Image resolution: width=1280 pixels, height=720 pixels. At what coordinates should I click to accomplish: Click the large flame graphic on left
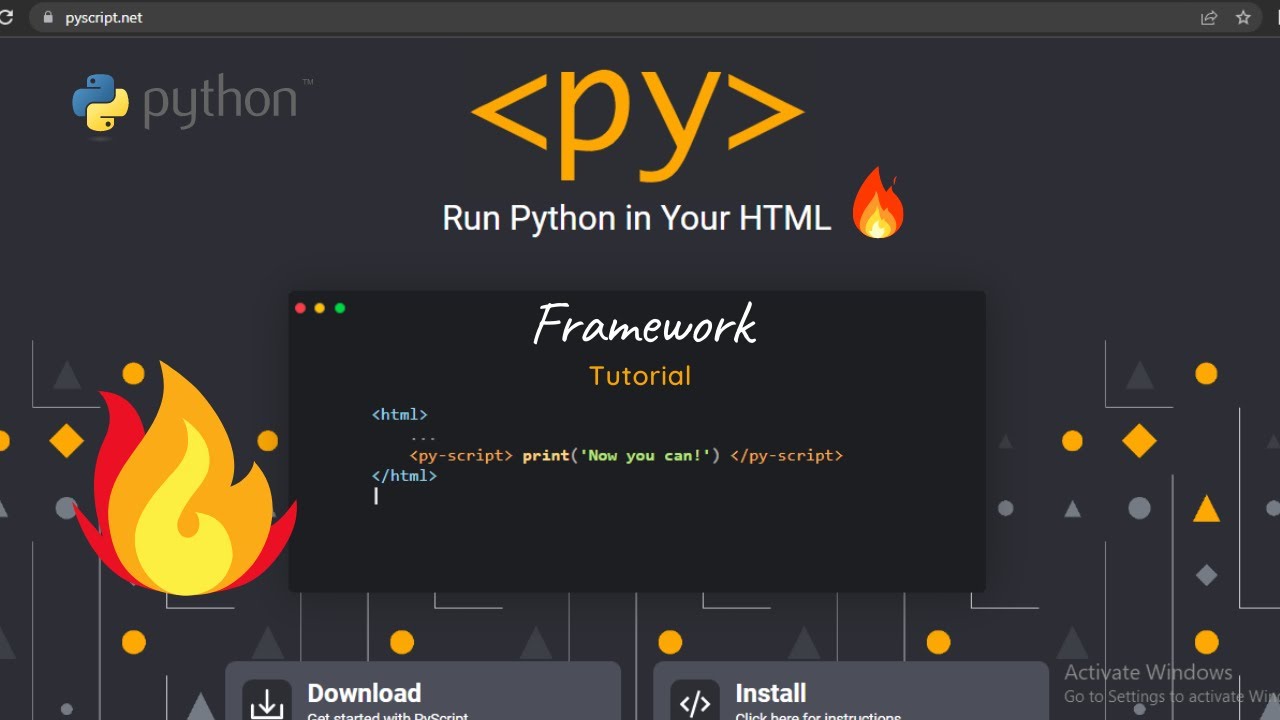(x=185, y=478)
